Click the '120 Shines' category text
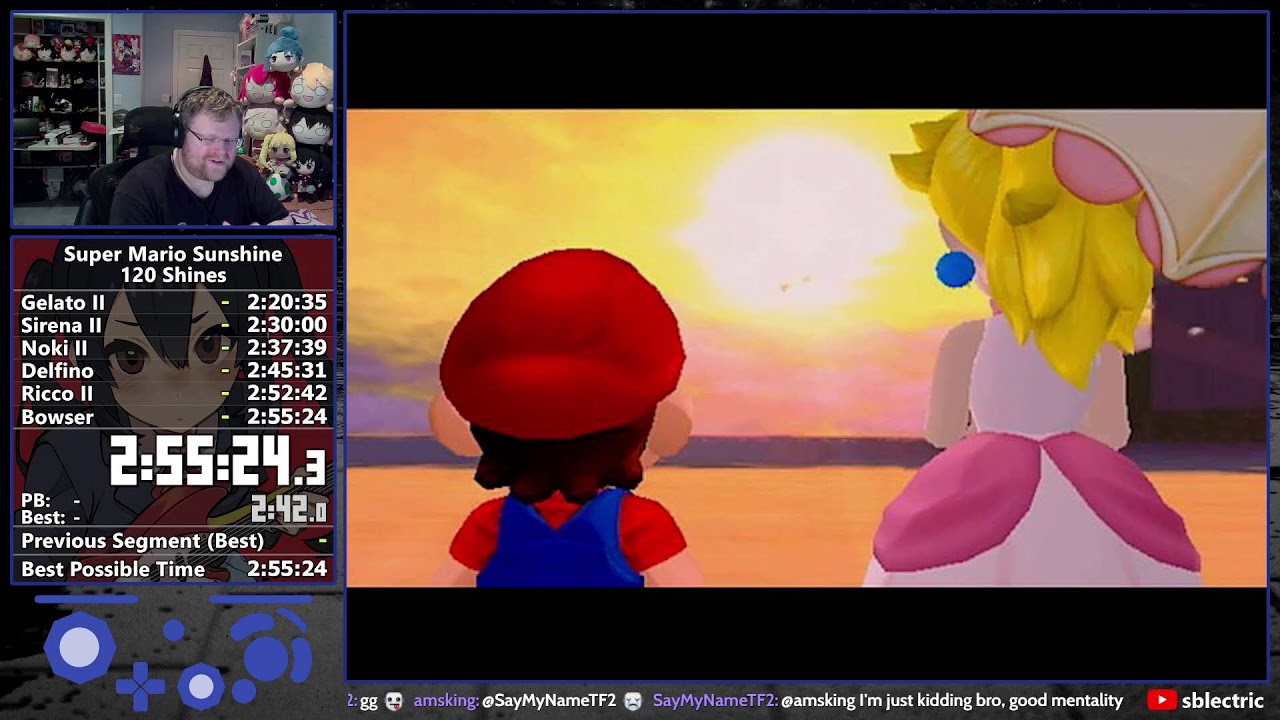This screenshot has width=1280, height=720. pyautogui.click(x=173, y=275)
